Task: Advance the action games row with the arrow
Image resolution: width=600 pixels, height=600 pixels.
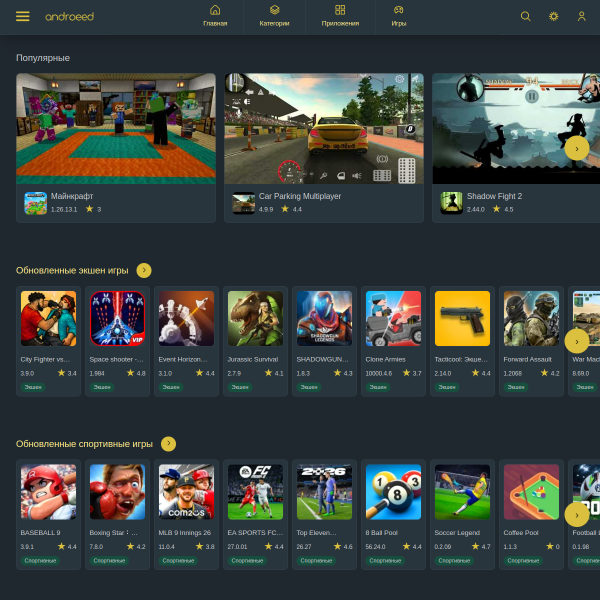Action: coord(577,341)
